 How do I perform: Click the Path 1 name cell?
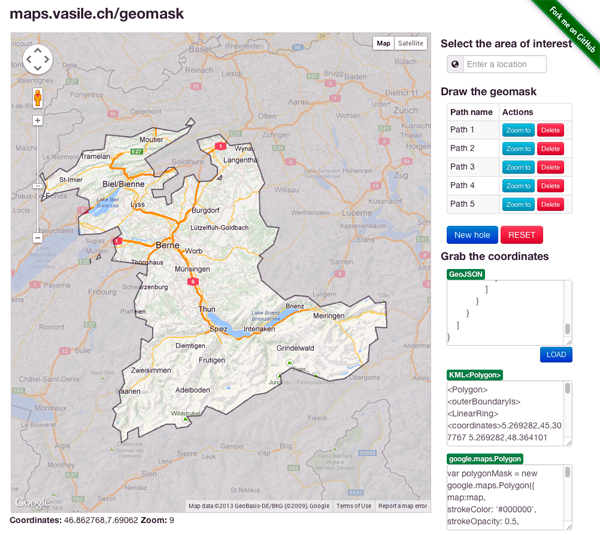[x=473, y=130]
